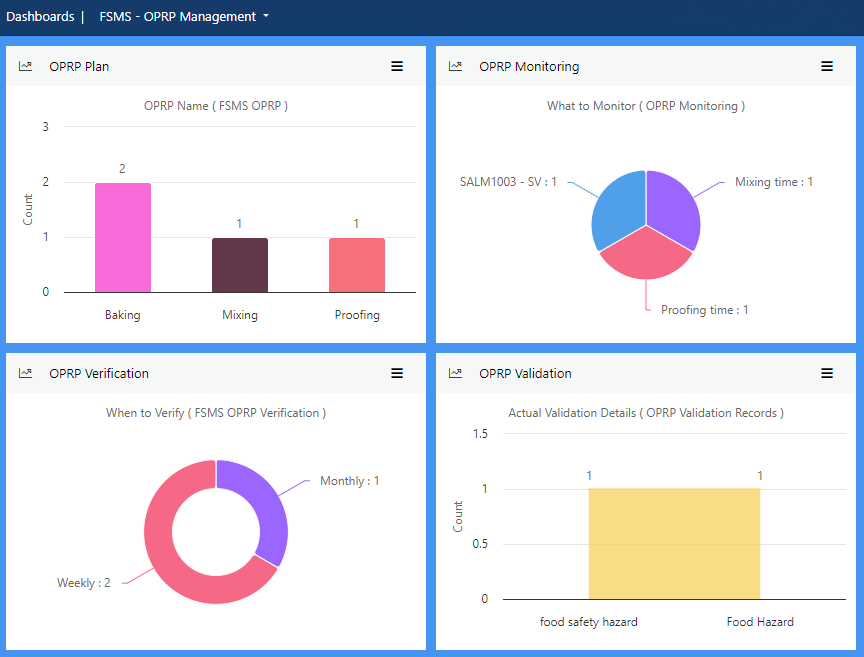Open the OPRP Validation hamburger menu
The width and height of the screenshot is (864, 657).
[x=827, y=373]
